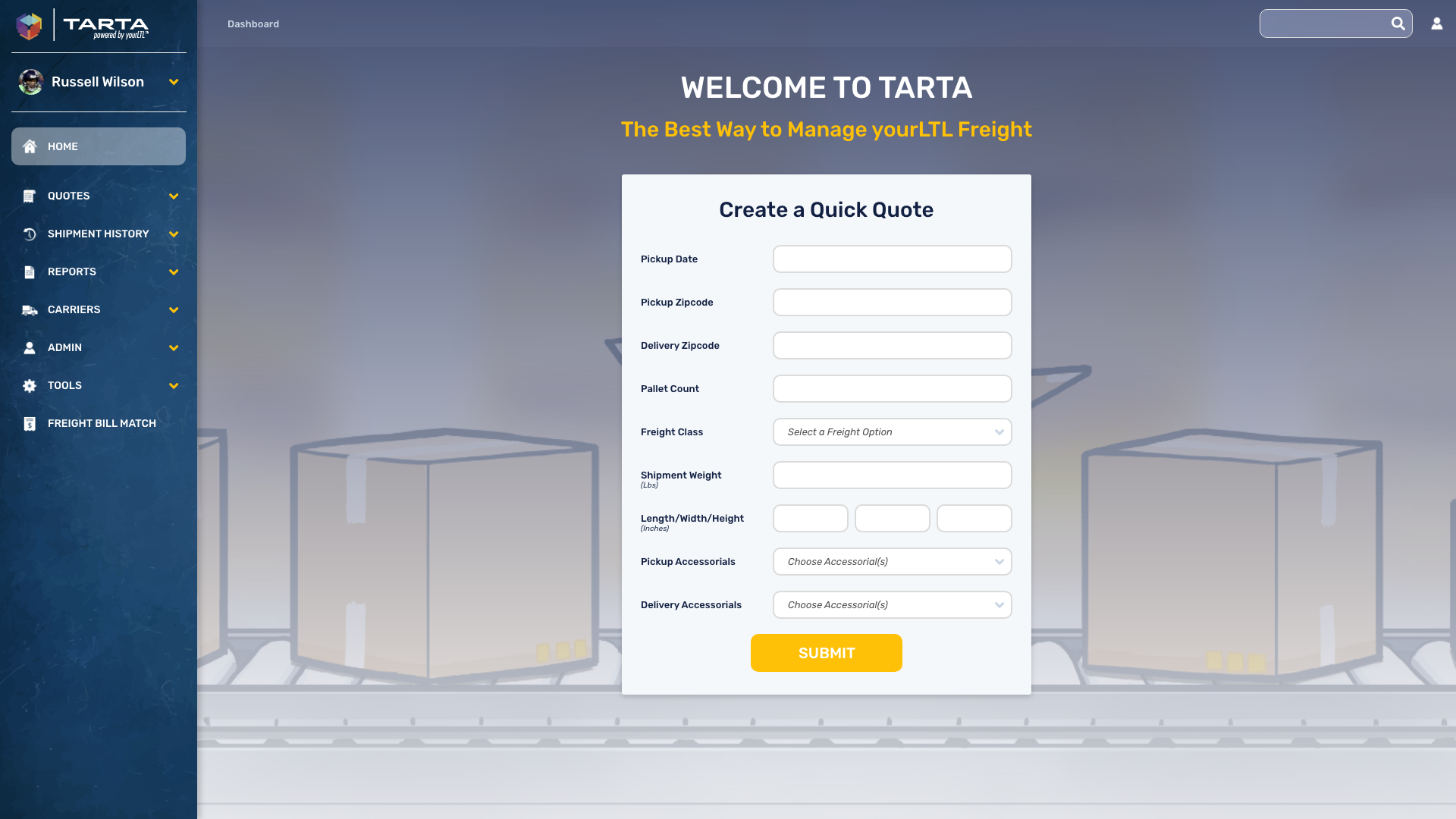Click the Quotes receipt icon in sidebar
Screen dimensions: 1456x819
(30, 196)
